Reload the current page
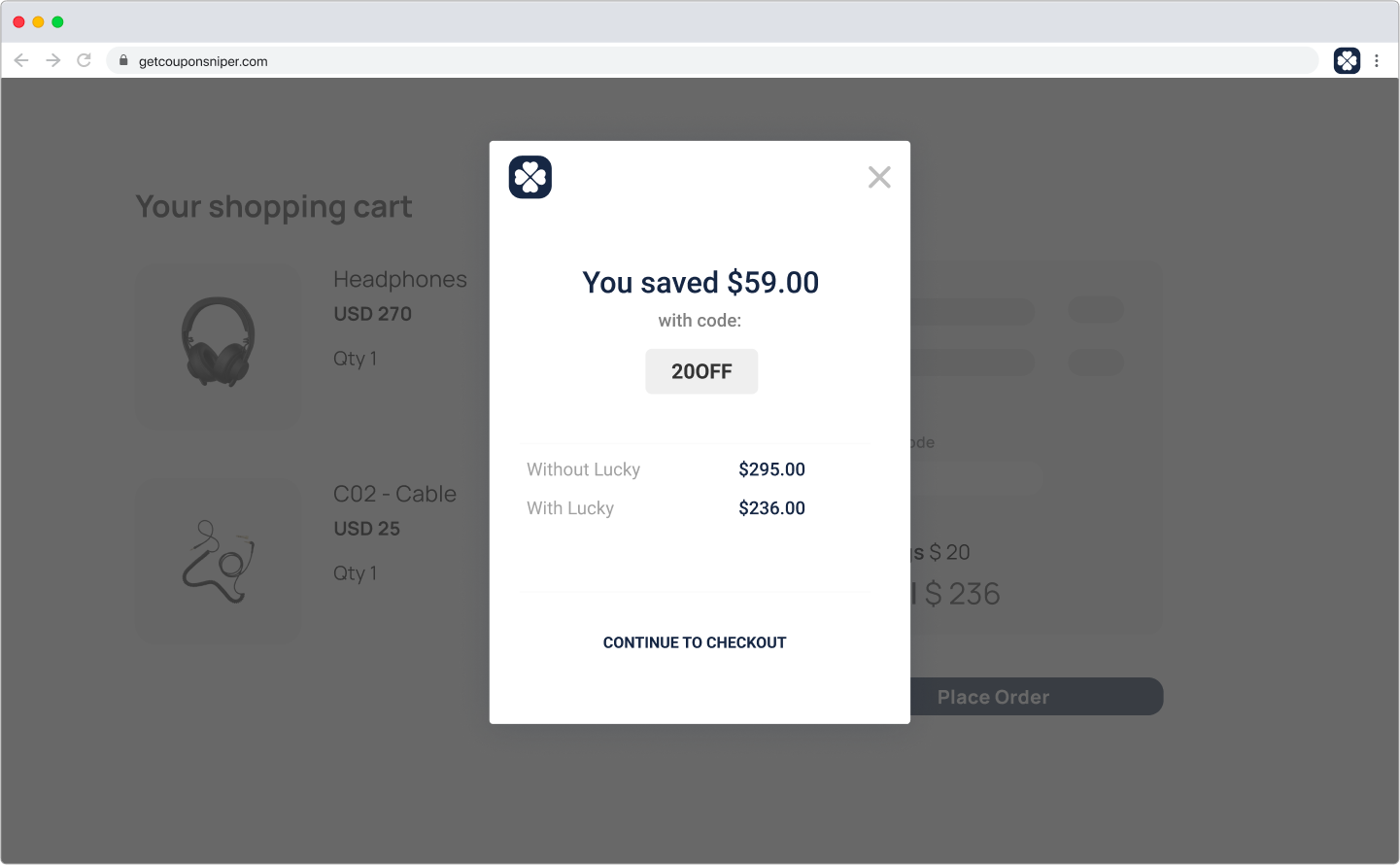The height and width of the screenshot is (865, 1400). click(85, 60)
